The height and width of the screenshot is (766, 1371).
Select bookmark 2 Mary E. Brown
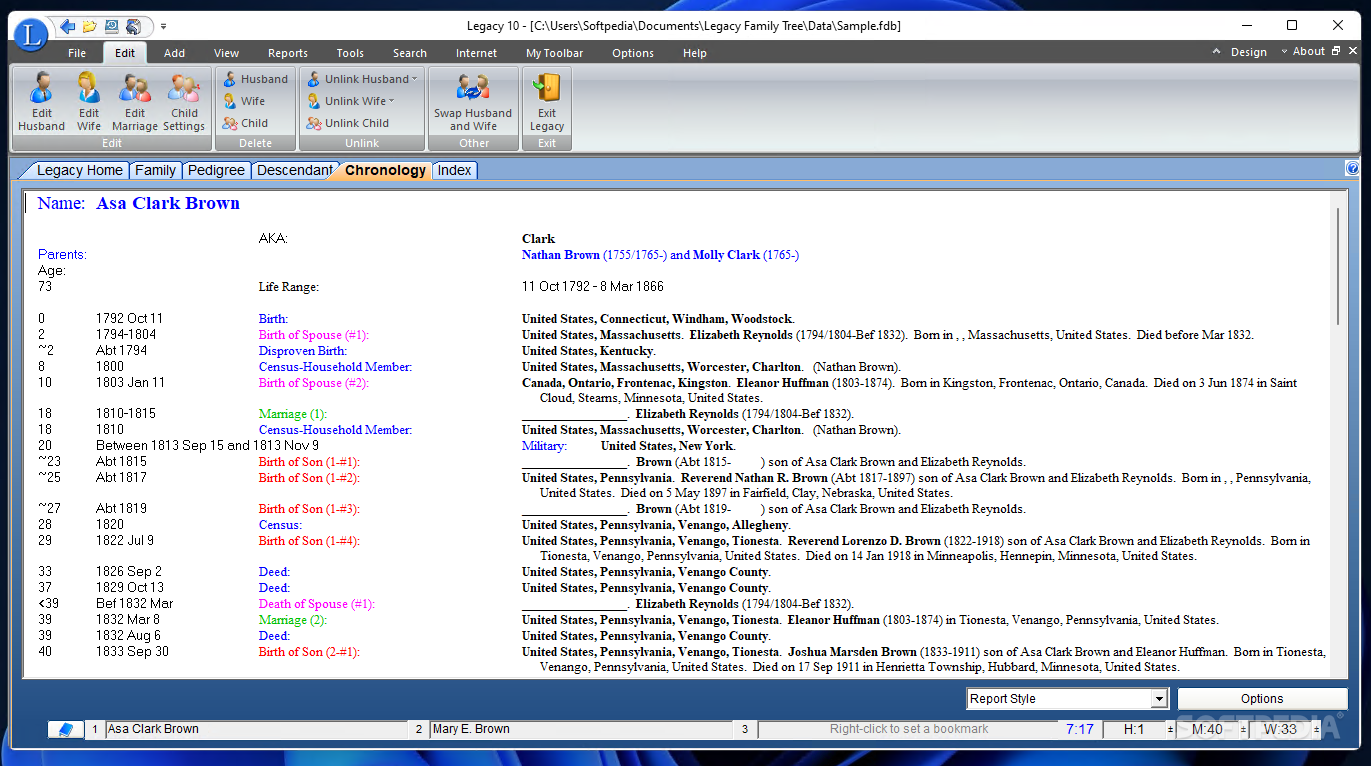click(x=581, y=730)
